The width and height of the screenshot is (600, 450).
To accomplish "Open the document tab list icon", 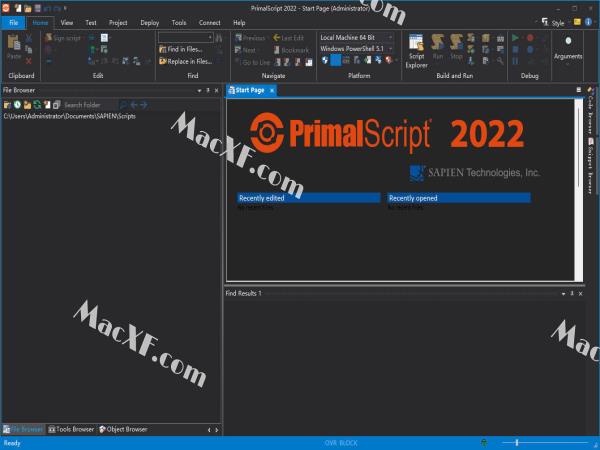I will (579, 90).
